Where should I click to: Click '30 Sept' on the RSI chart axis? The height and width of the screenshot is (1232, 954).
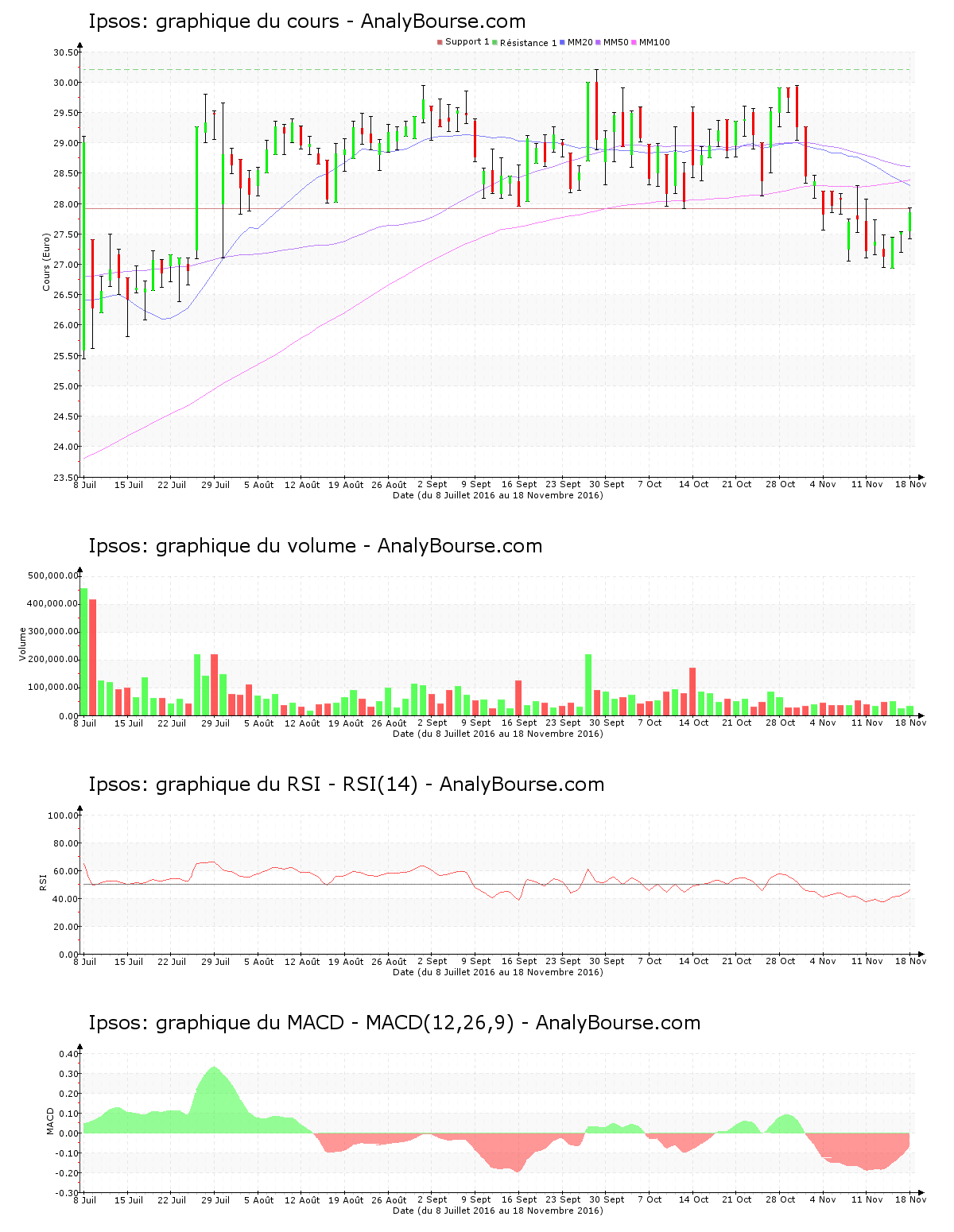pyautogui.click(x=607, y=961)
